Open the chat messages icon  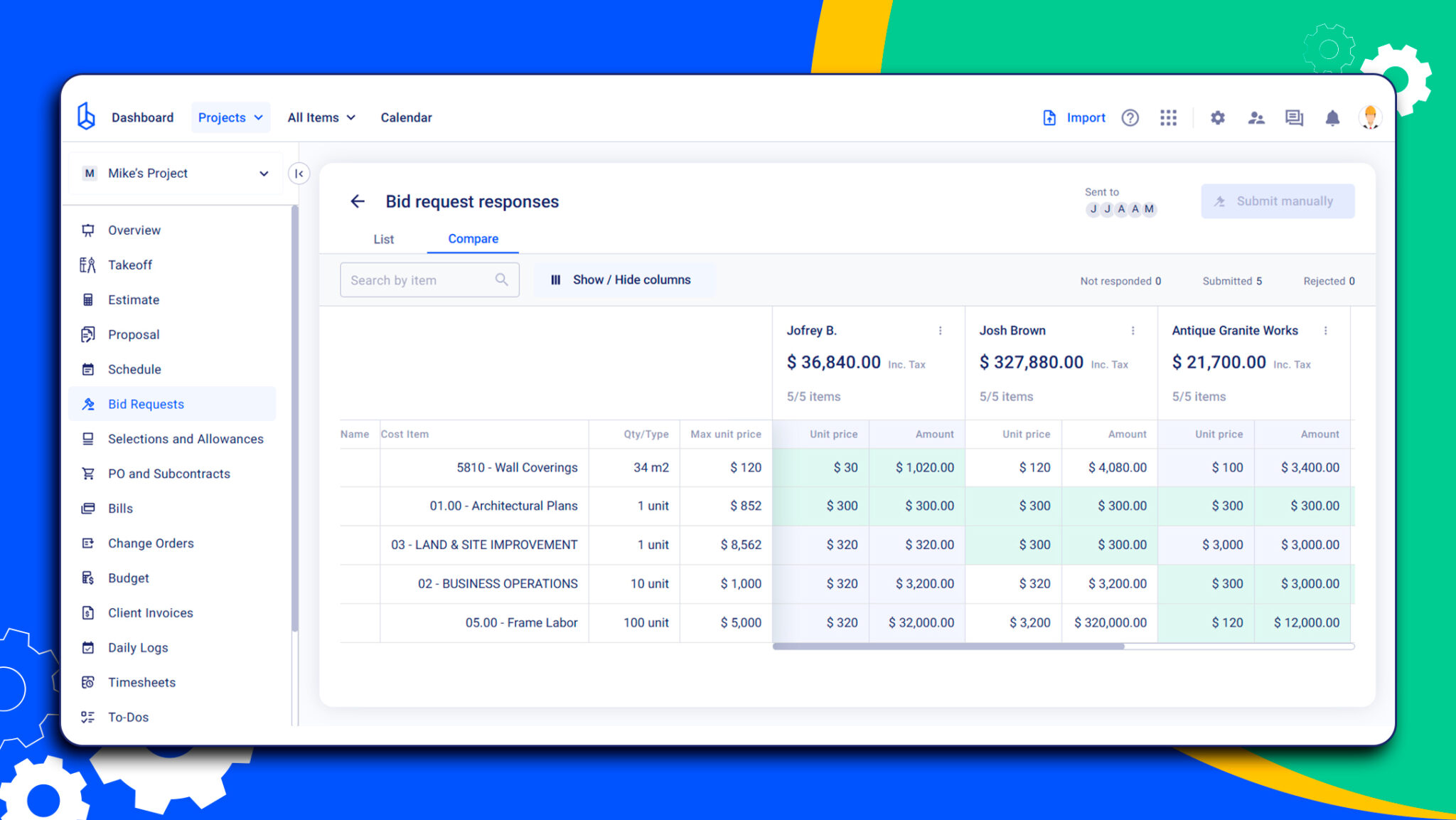[x=1294, y=118]
